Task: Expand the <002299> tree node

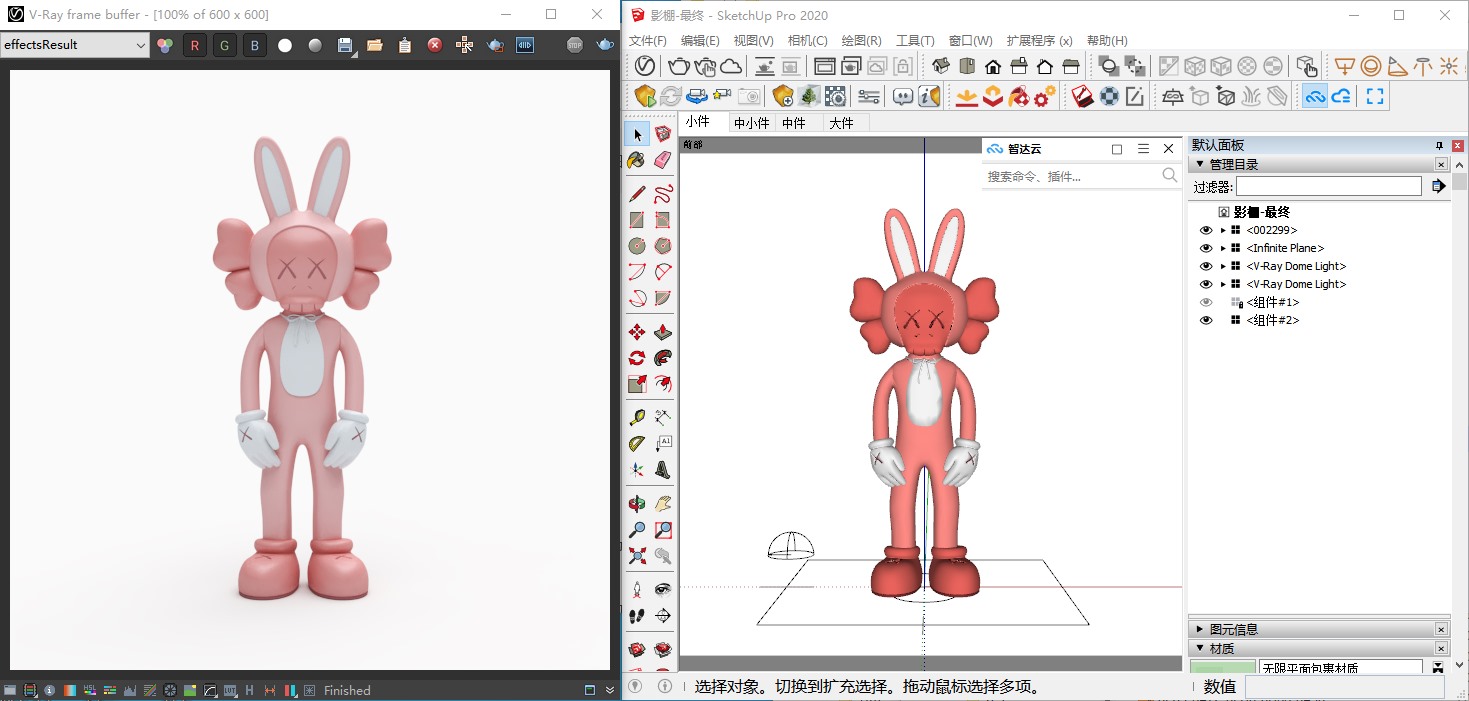Action: pos(1222,230)
